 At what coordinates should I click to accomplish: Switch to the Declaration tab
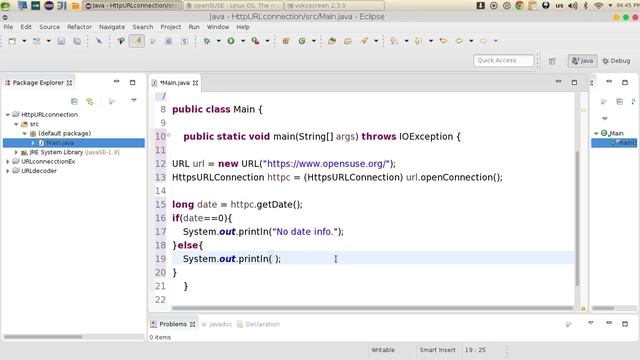[259, 324]
